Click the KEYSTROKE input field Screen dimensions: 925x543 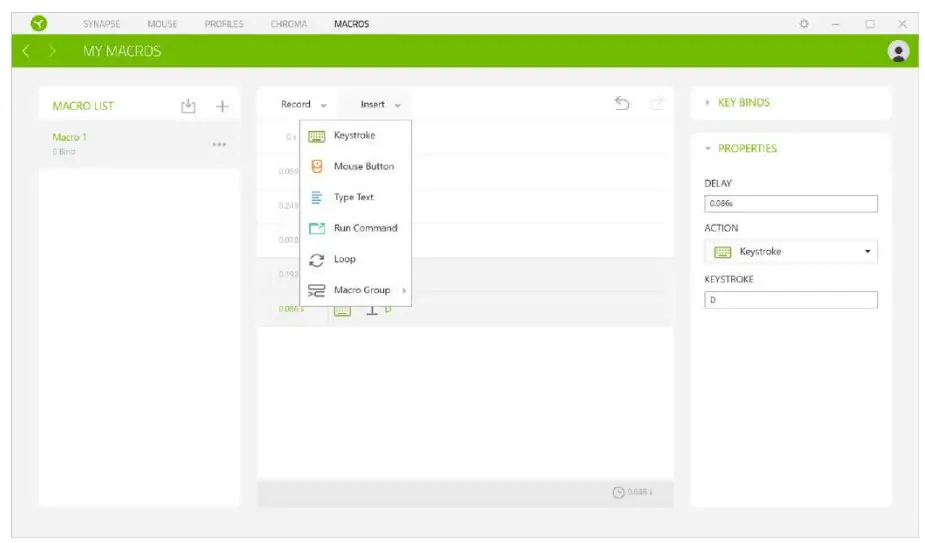click(790, 300)
